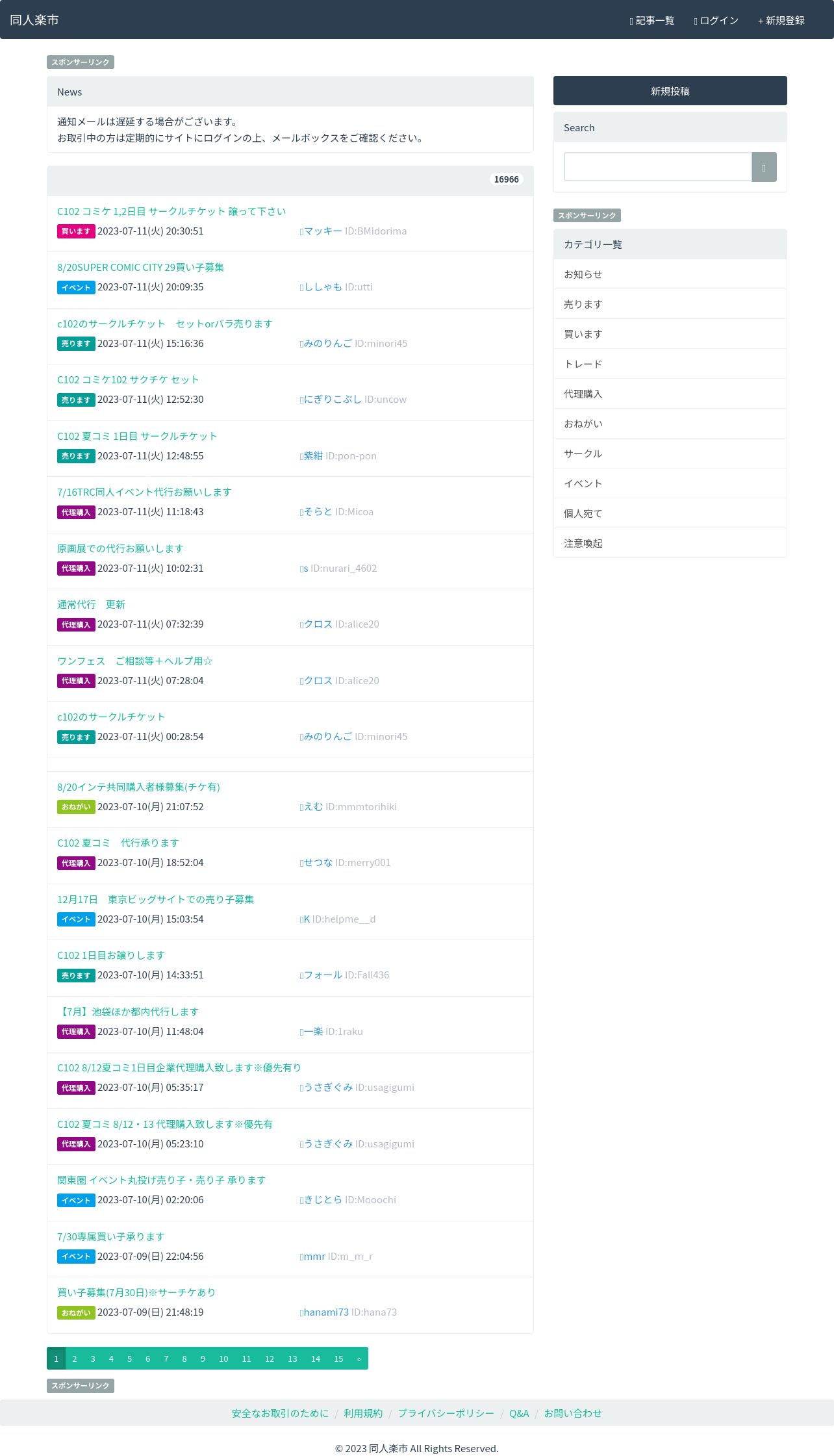Open post 買い子募集(7月30日)※サーチケあり
The image size is (834, 1456).
point(136,1292)
